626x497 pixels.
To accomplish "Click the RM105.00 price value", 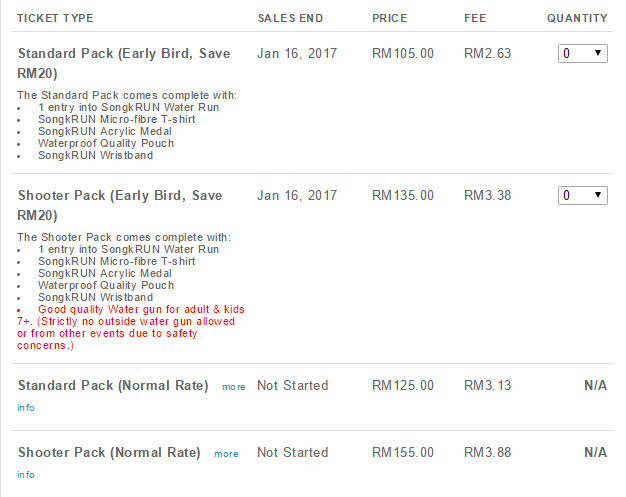I will coord(403,53).
